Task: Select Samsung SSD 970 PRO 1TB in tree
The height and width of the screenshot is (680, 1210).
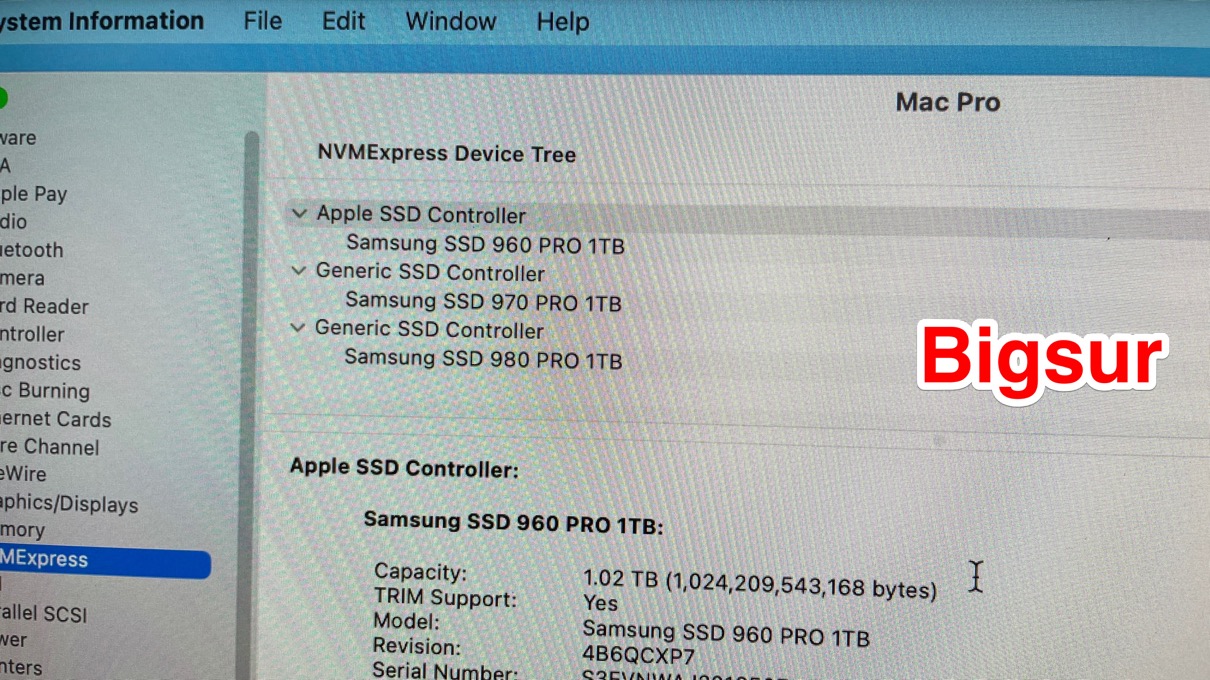Action: point(484,301)
